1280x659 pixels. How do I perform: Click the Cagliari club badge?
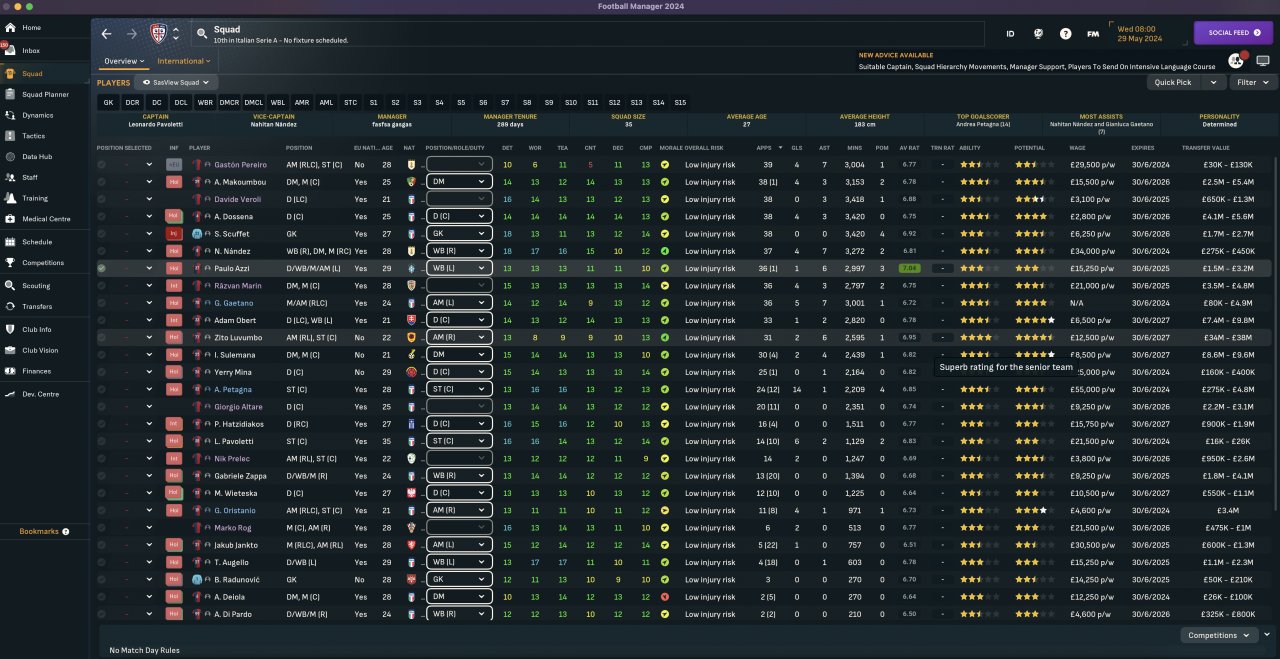point(158,33)
